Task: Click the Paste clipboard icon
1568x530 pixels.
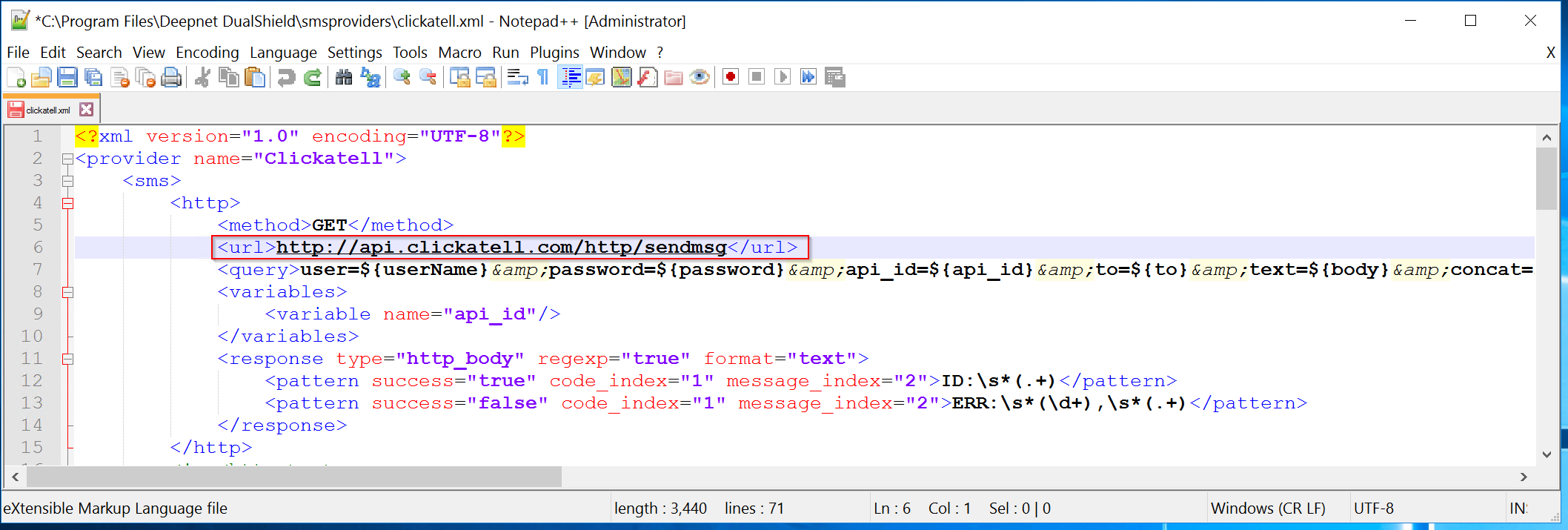Action: [255, 77]
